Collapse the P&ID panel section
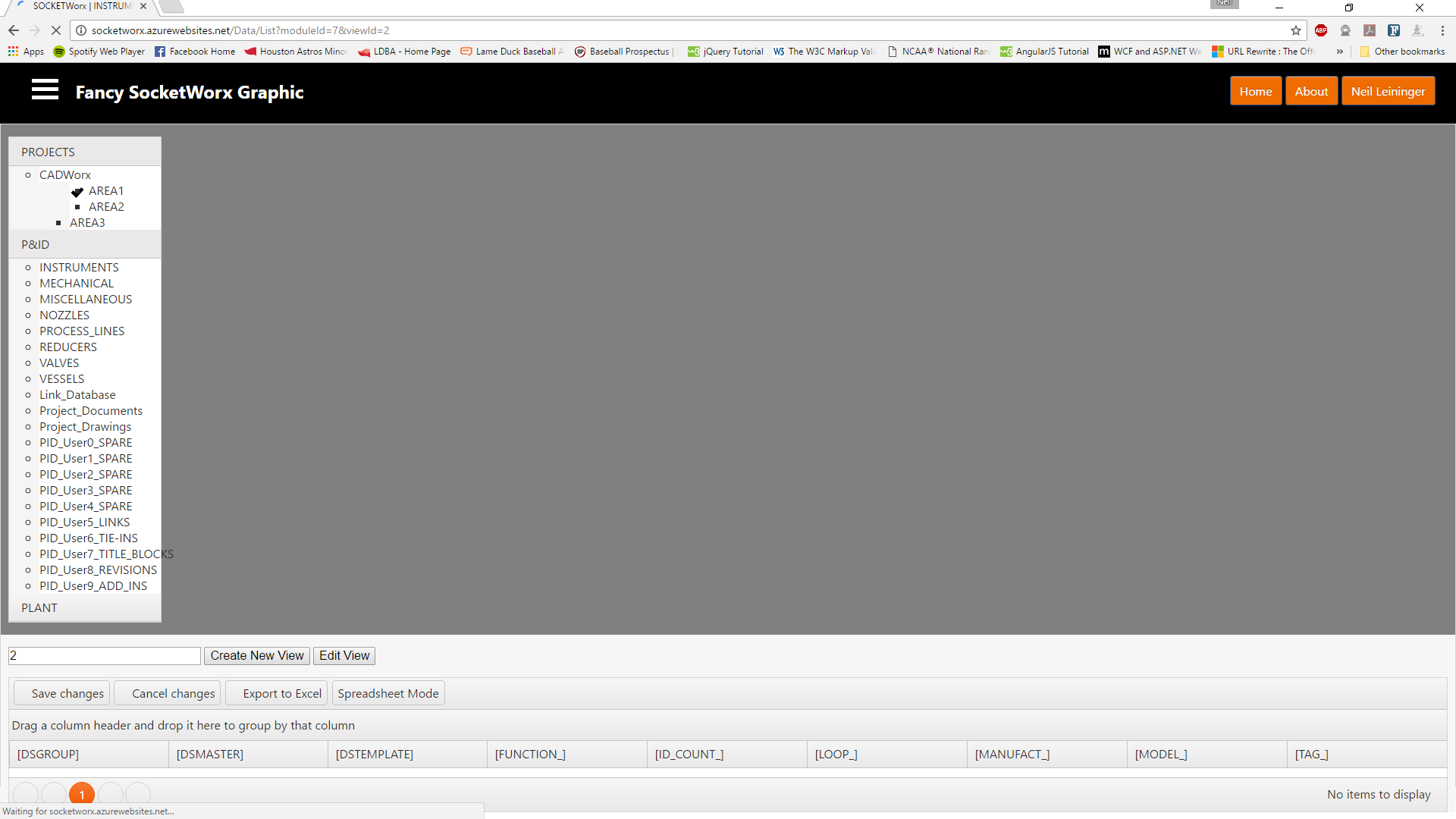This screenshot has height=819, width=1456. (36, 245)
